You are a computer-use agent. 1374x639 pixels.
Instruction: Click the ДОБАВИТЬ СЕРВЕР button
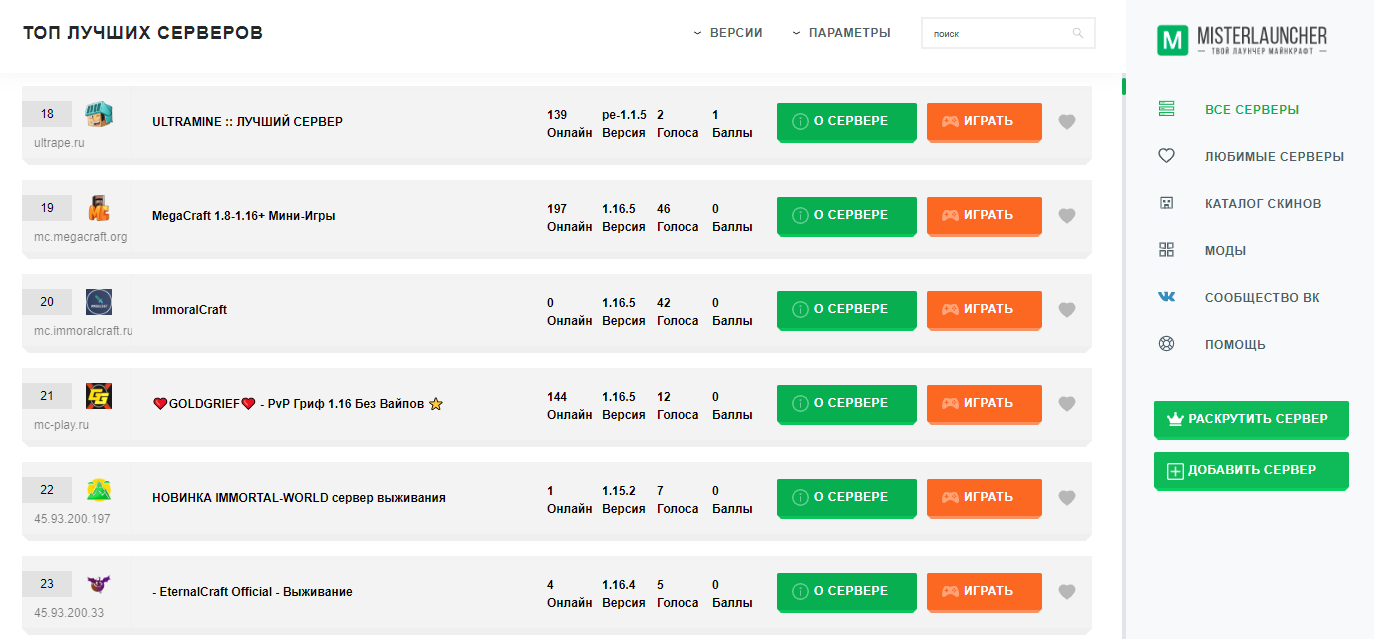tap(1251, 471)
